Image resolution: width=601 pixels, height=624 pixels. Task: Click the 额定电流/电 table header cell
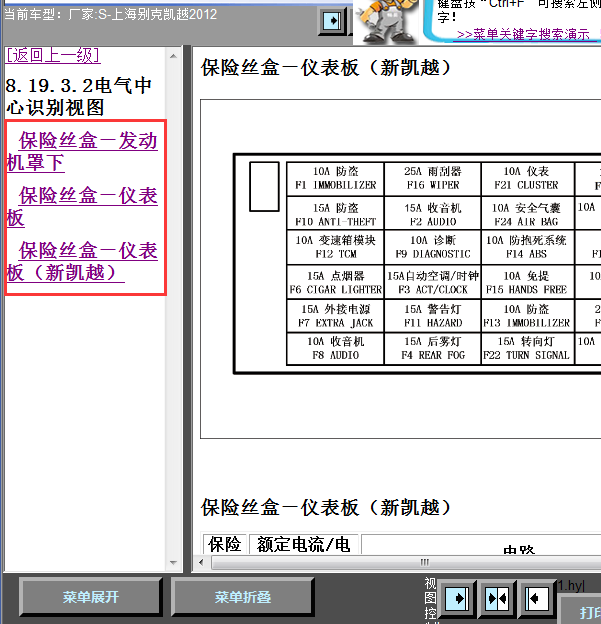click(x=304, y=544)
